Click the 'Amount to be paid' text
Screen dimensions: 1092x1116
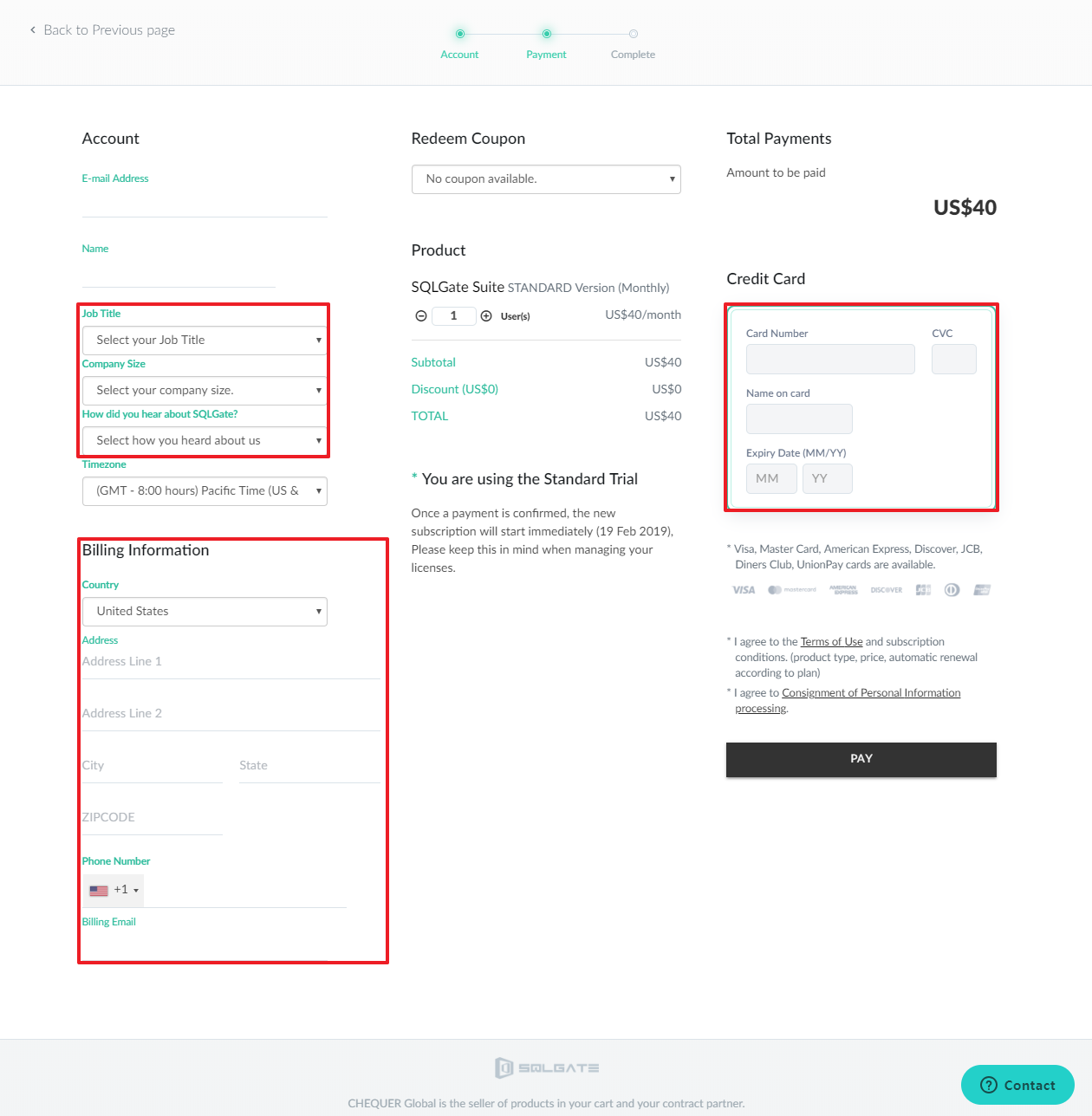click(776, 173)
